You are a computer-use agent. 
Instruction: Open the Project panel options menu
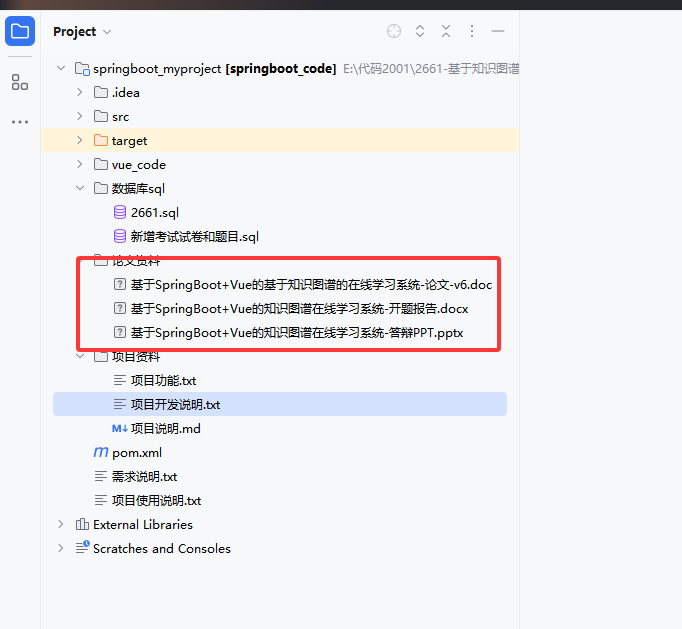[x=472, y=31]
